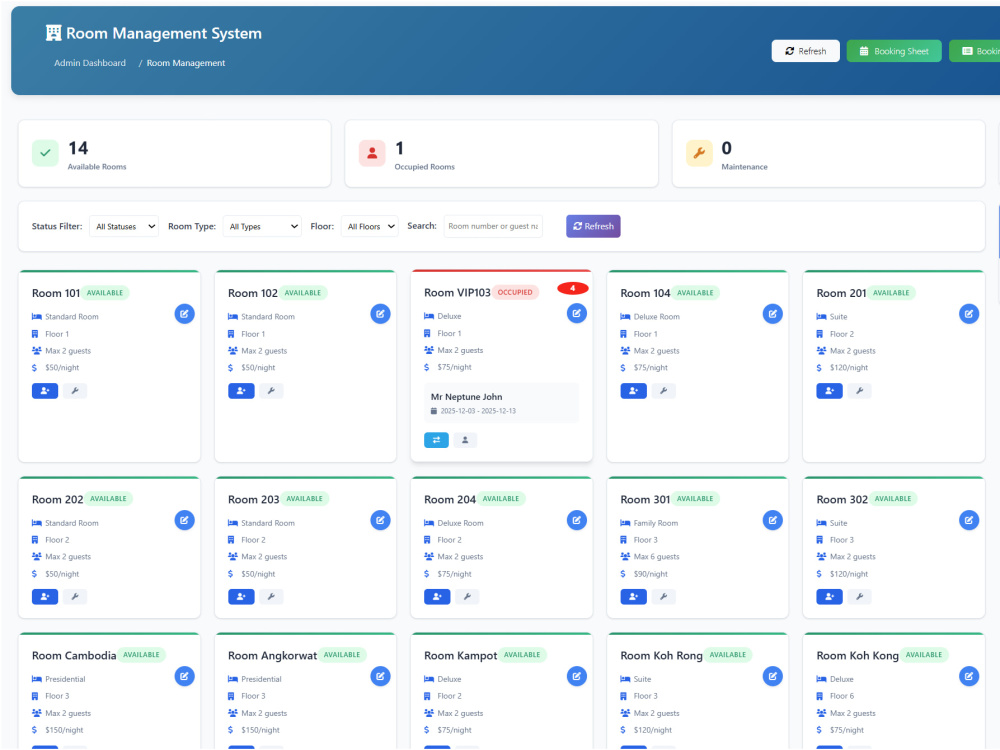Open the Room Type dropdown
1000x750 pixels.
[x=262, y=226]
